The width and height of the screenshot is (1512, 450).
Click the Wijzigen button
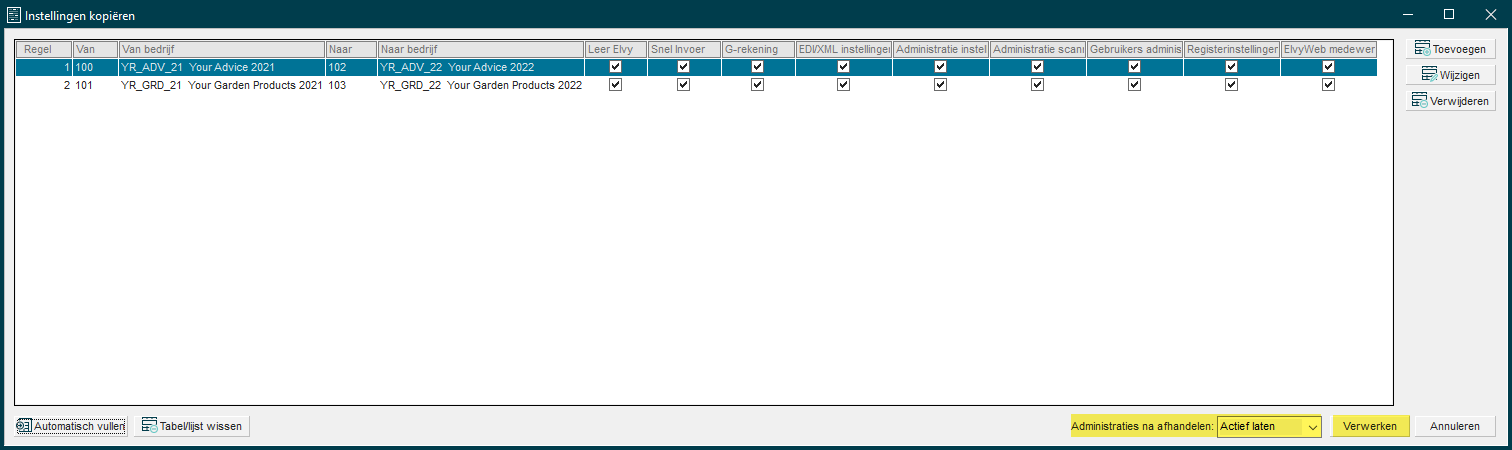tap(1450, 75)
